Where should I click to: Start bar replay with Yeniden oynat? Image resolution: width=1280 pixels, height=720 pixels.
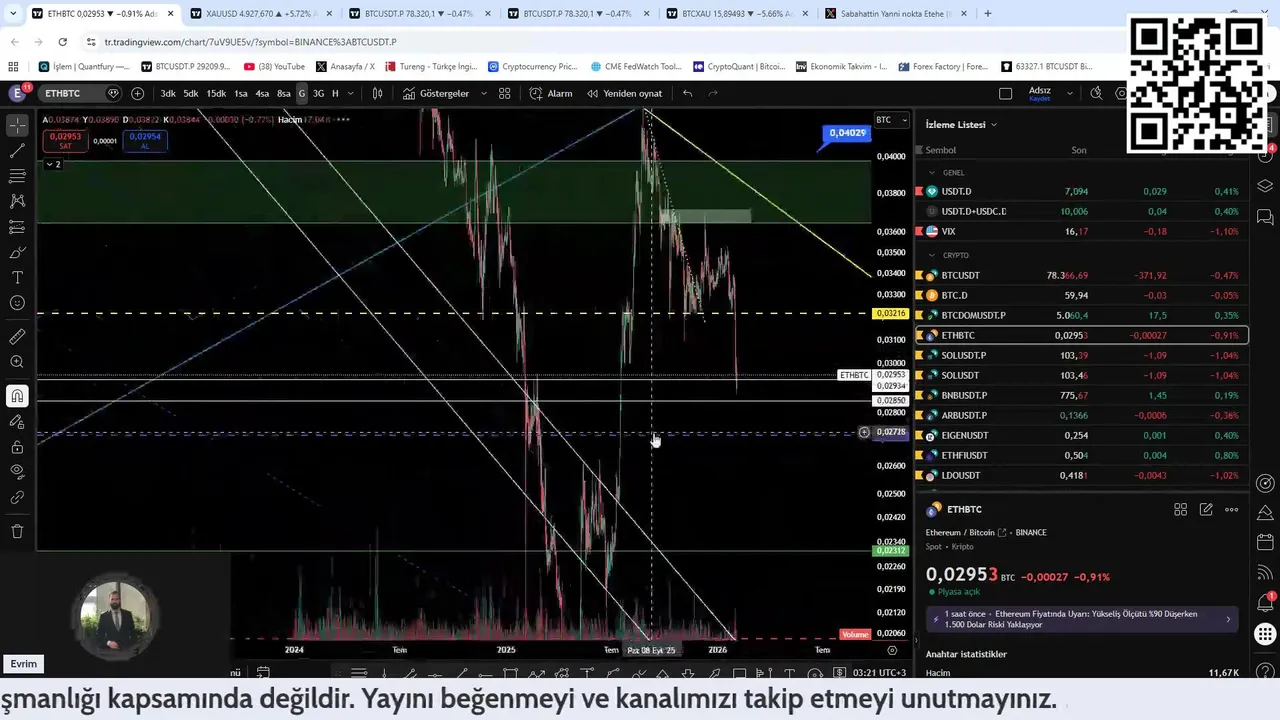625,93
